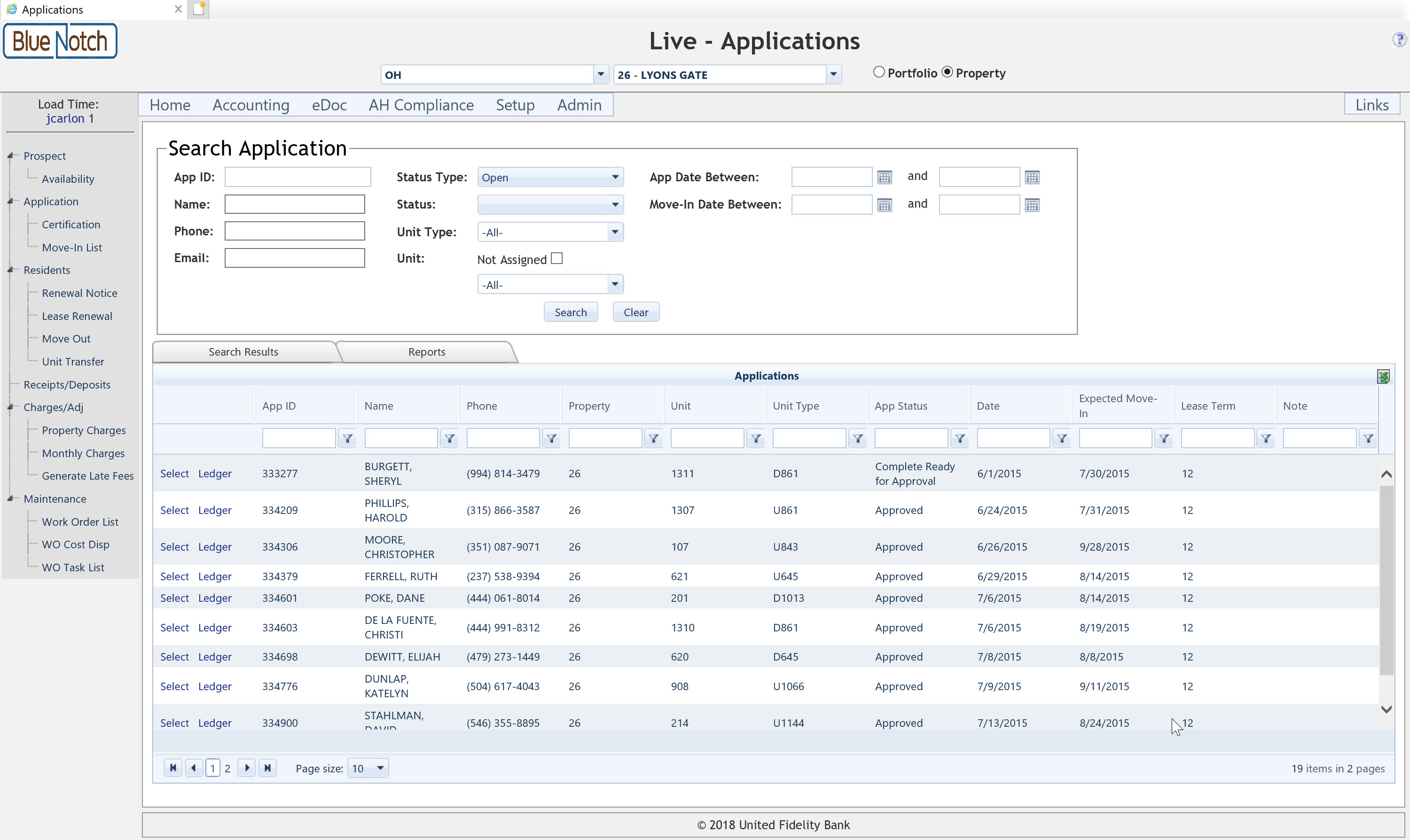
Task: Go to next page using arrow icon
Action: pos(246,768)
